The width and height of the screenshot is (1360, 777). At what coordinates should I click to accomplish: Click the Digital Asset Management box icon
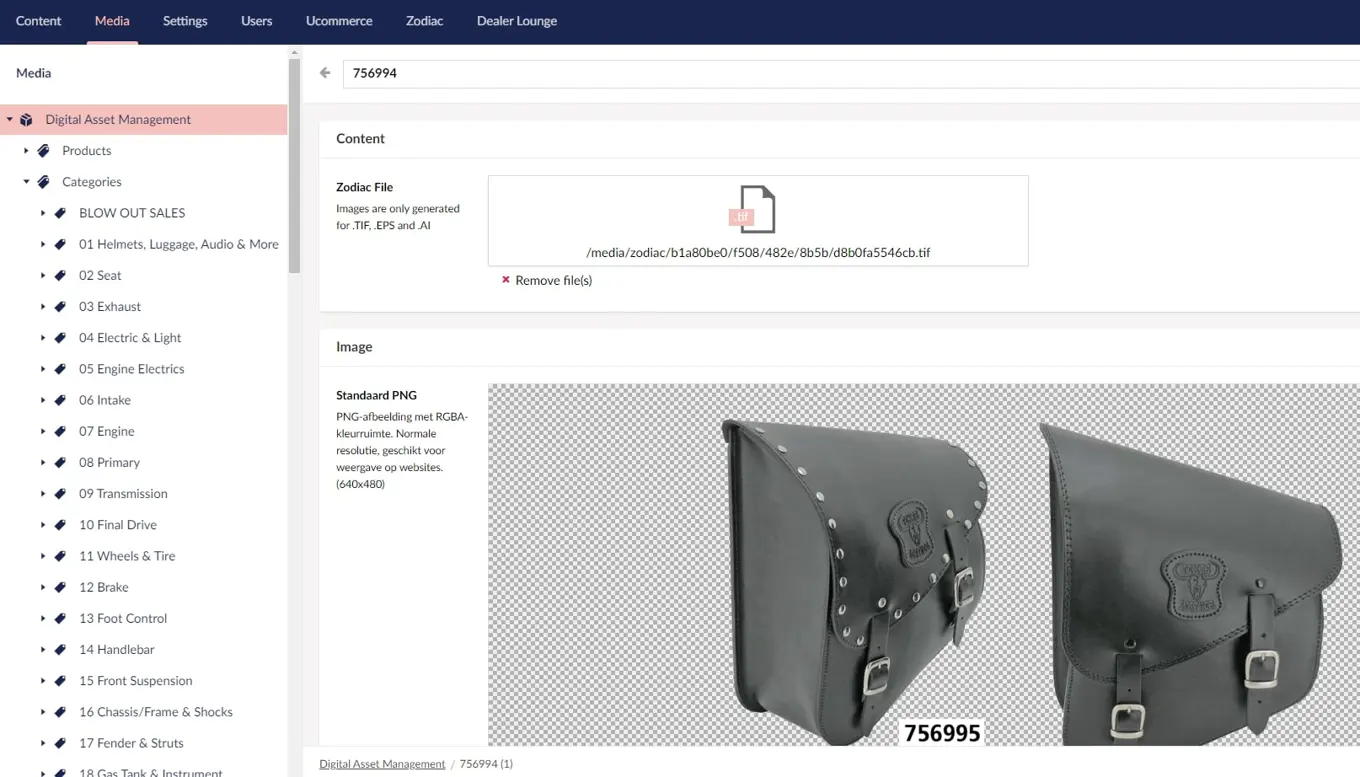tap(27, 120)
